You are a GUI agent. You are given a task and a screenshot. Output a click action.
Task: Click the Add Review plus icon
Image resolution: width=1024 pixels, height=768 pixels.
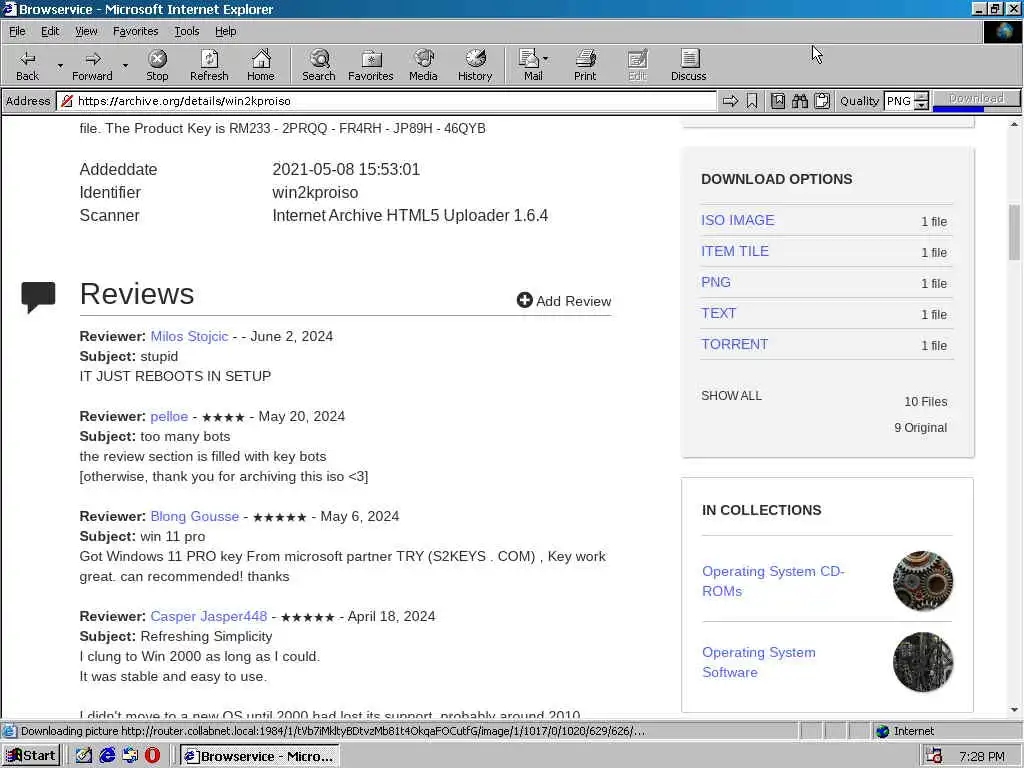pos(524,300)
